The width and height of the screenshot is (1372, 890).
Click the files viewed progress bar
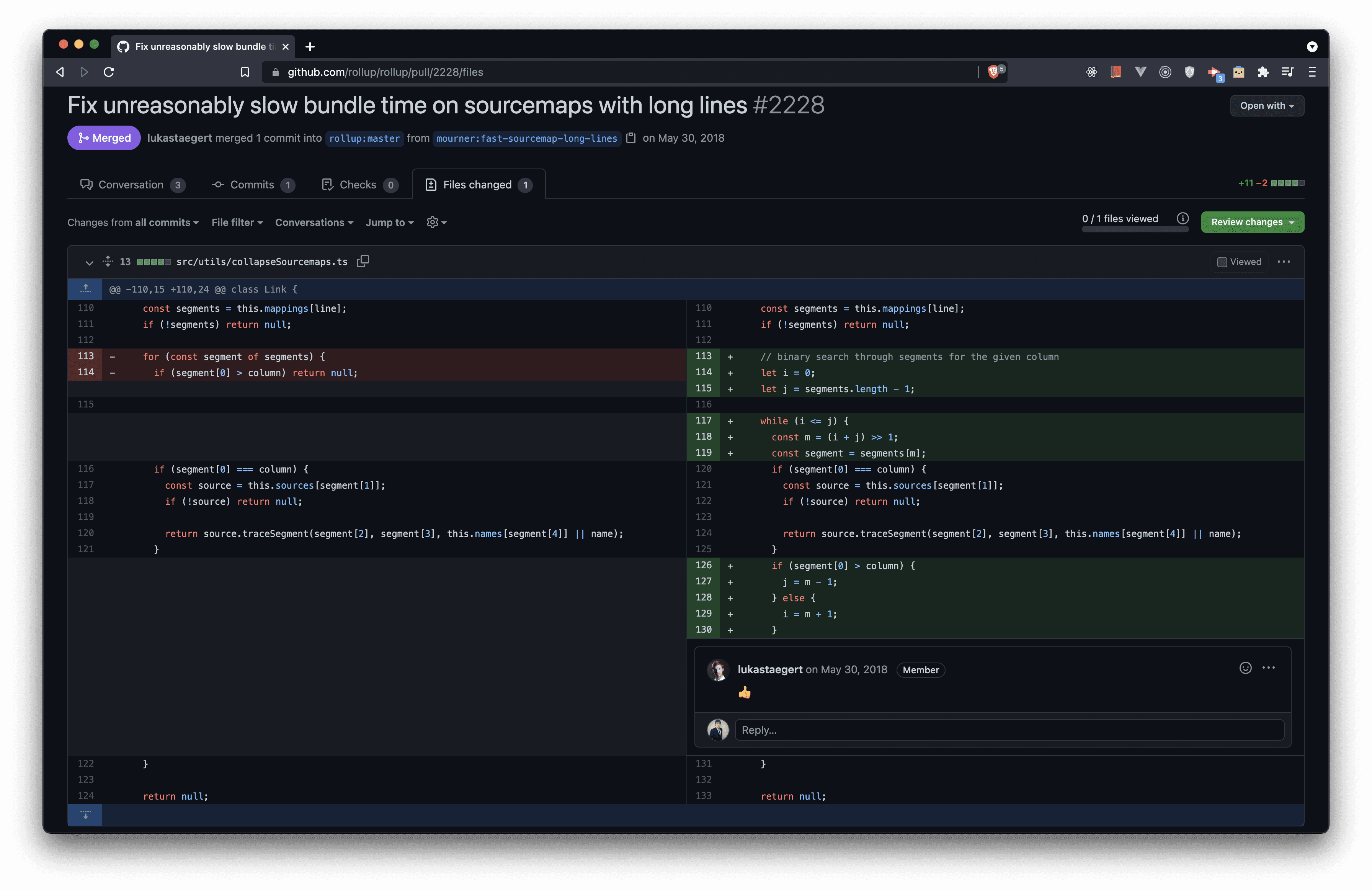pyautogui.click(x=1135, y=229)
